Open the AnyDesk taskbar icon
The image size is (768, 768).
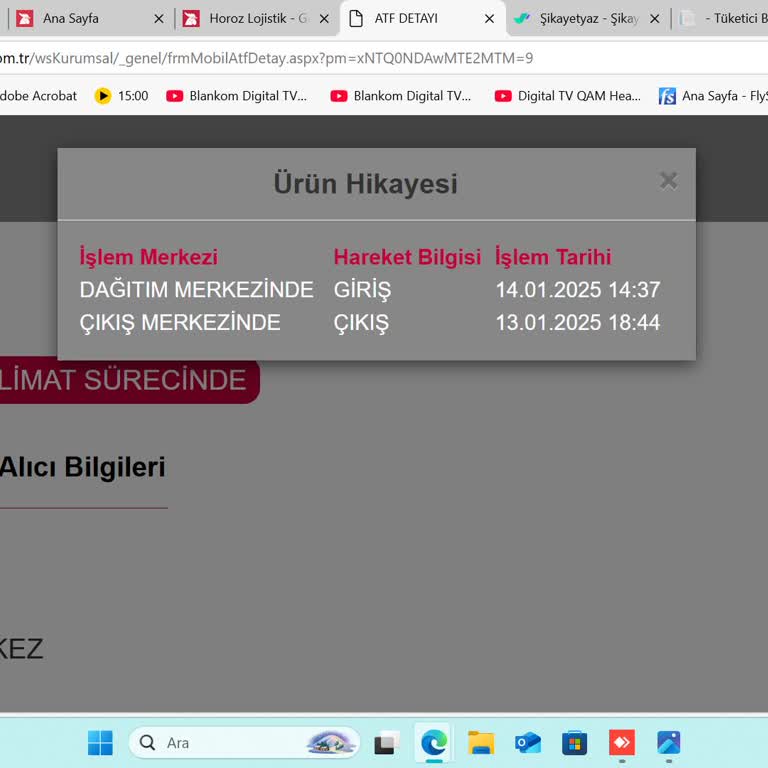[622, 743]
